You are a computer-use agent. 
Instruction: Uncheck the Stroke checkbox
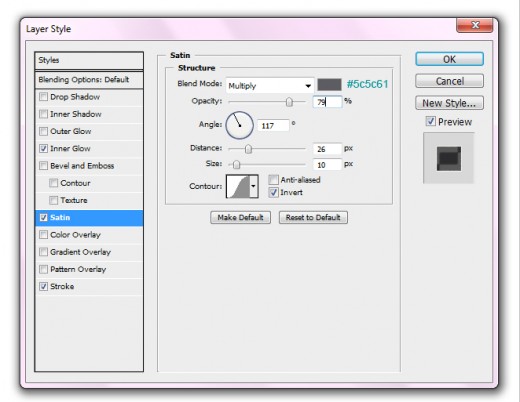pos(43,286)
